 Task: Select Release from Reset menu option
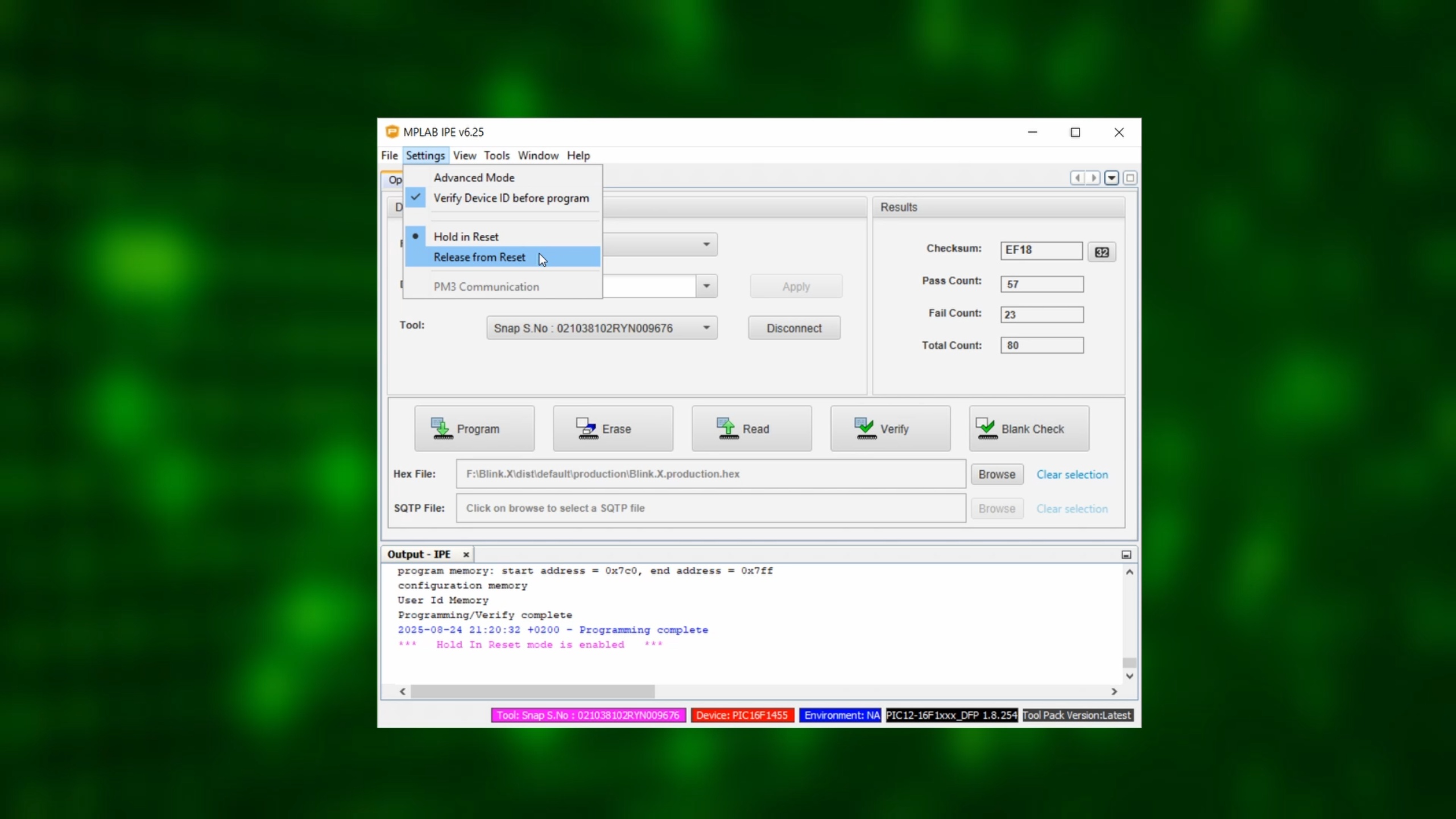tap(479, 257)
